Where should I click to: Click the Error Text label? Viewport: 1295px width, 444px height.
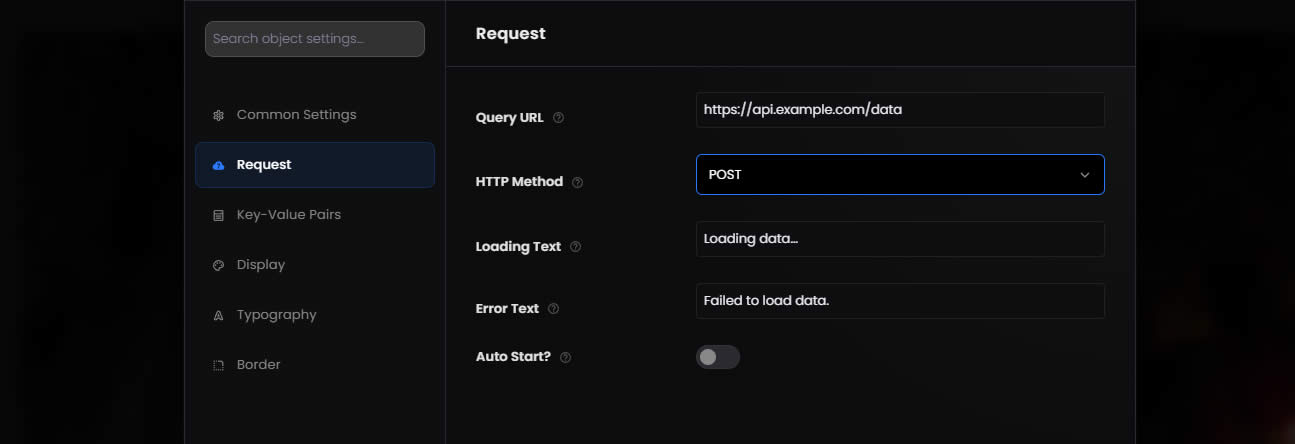tap(507, 308)
